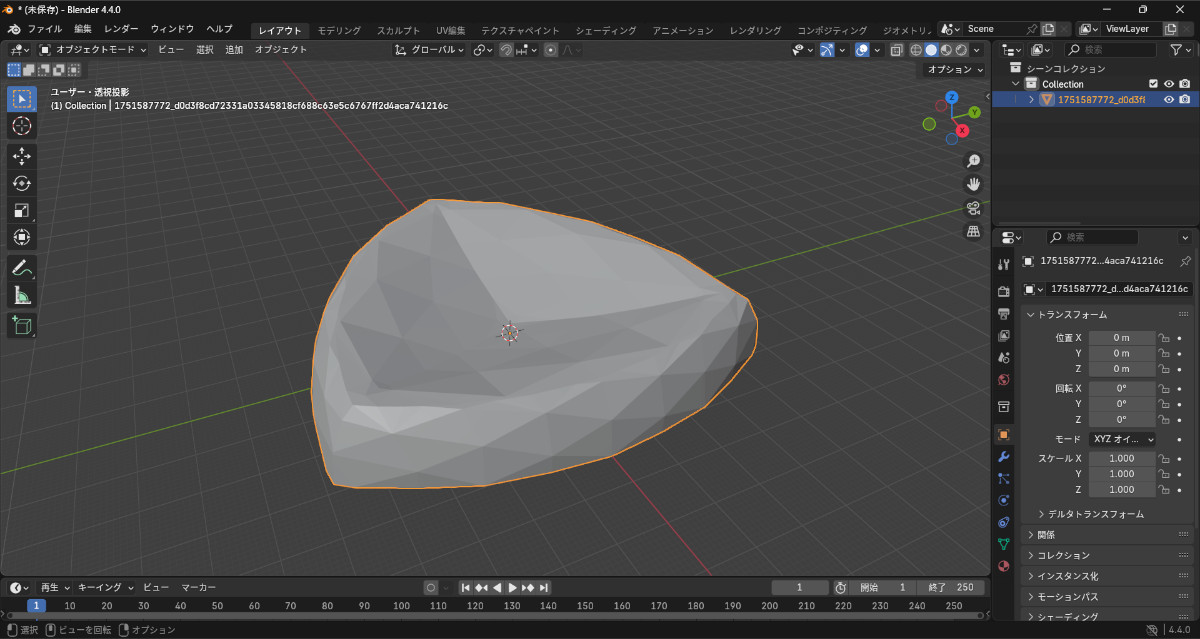Activate the Annotate tool
The image size is (1200, 639).
coord(22,268)
